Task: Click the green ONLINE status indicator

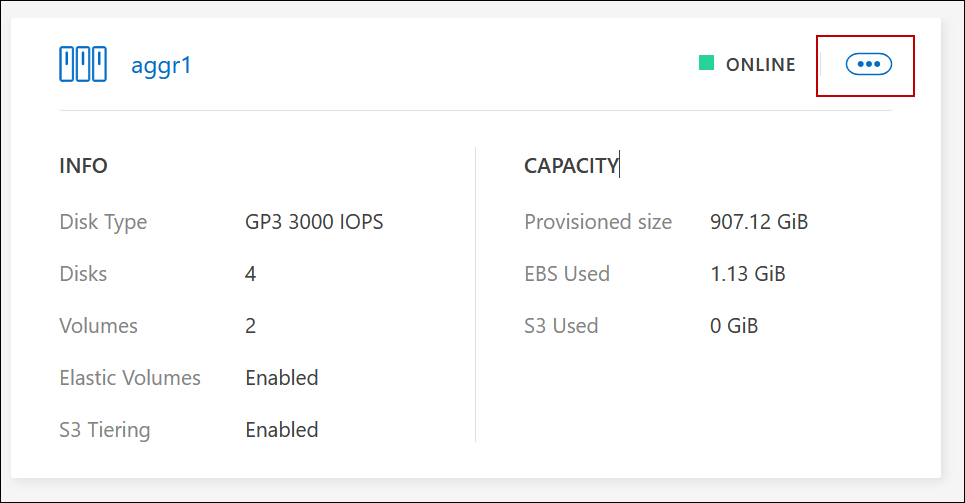Action: click(706, 64)
